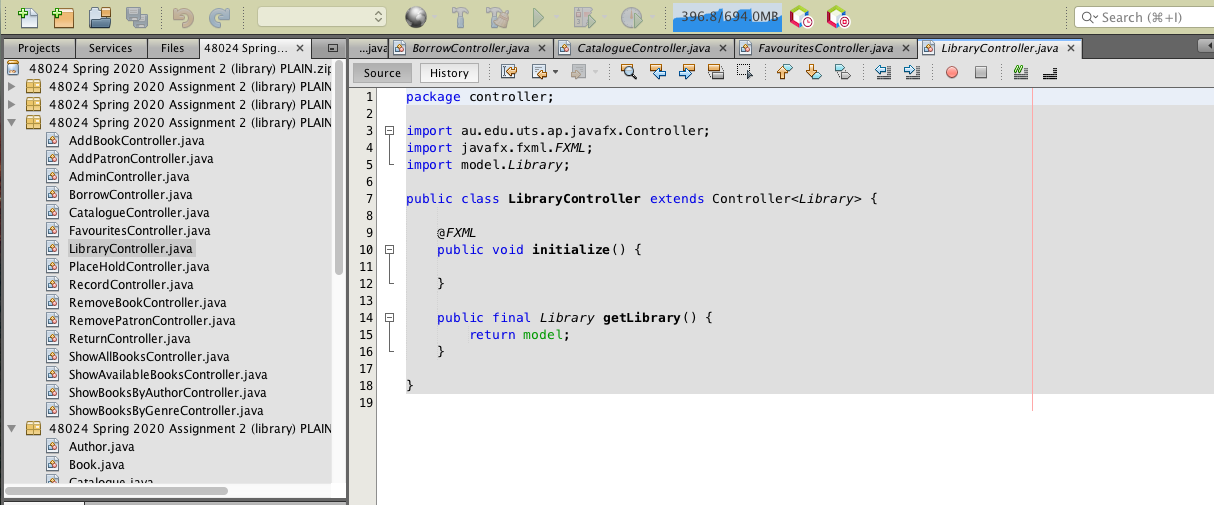Expand the second collapsed Assignment 2 project node
This screenshot has width=1214, height=505.
coord(12,105)
